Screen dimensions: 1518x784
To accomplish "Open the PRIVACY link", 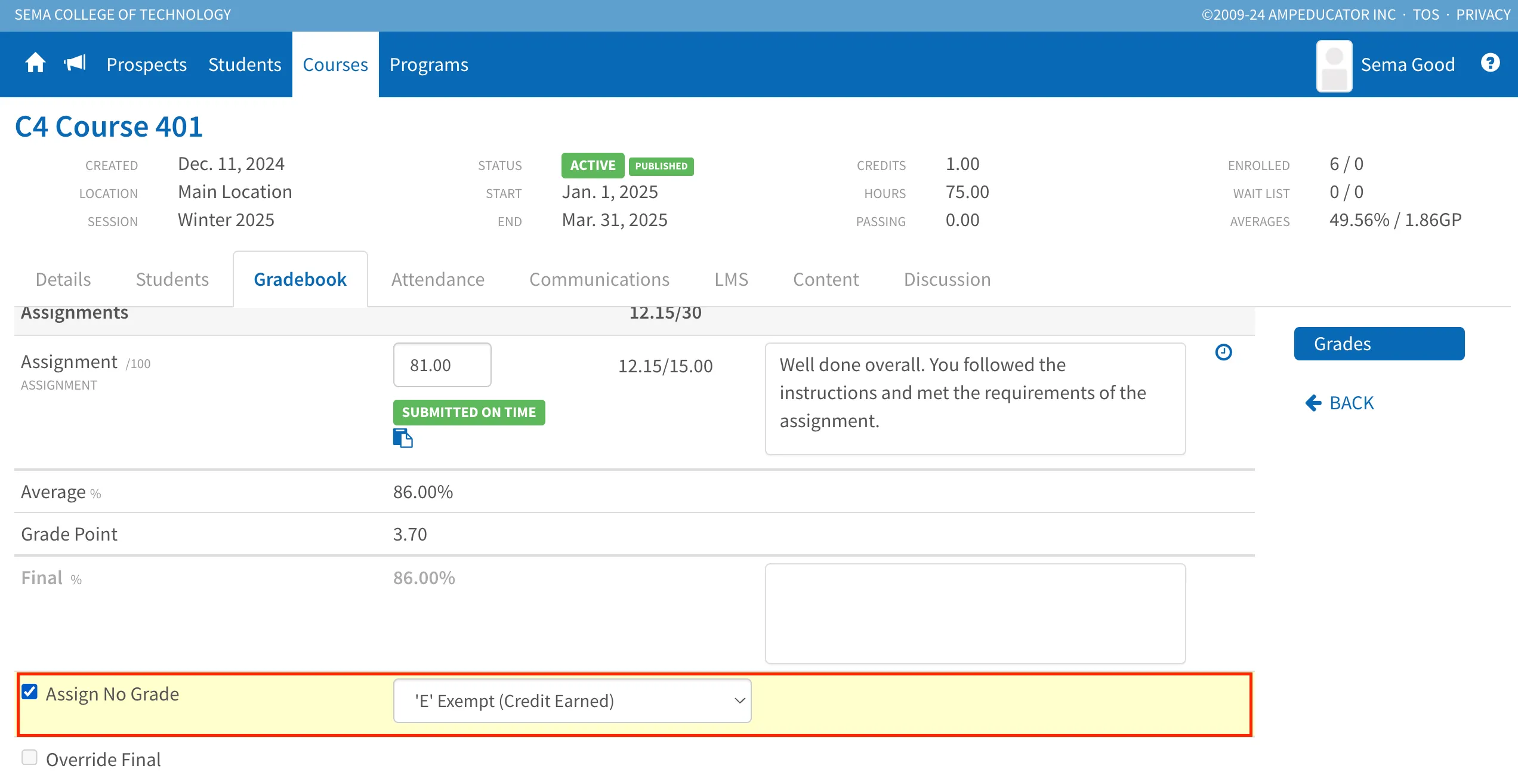I will (x=1483, y=15).
